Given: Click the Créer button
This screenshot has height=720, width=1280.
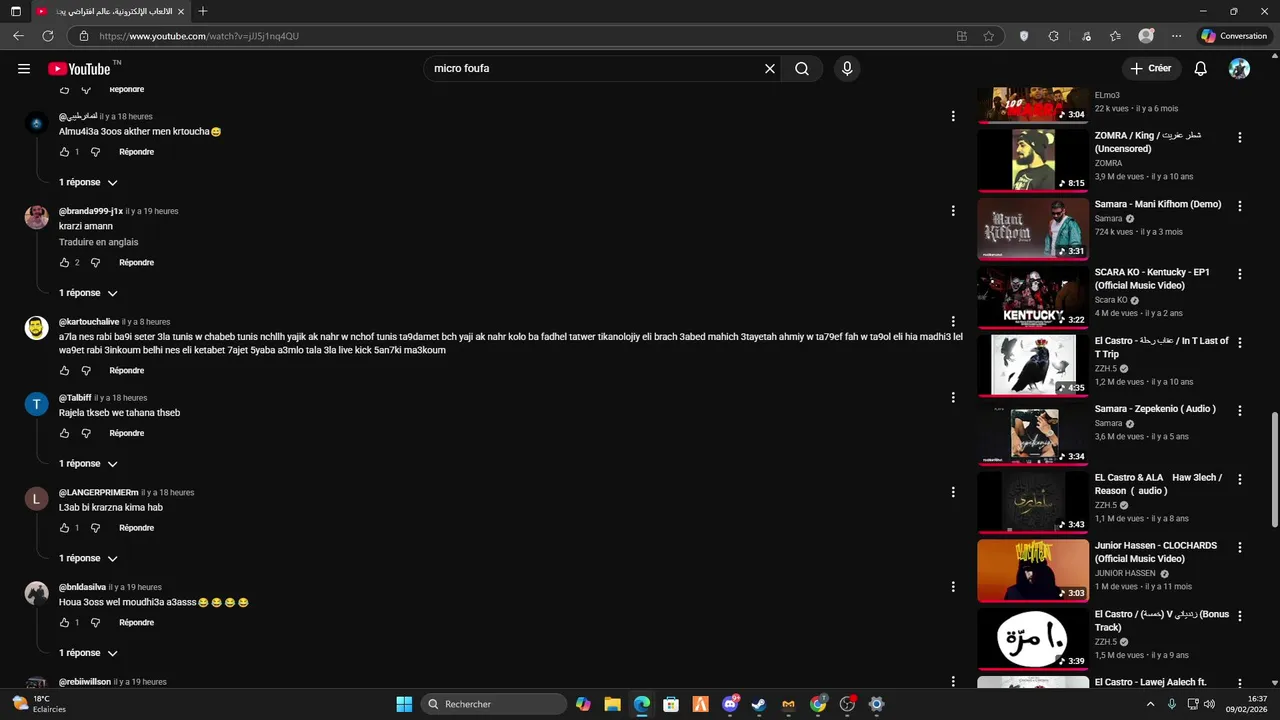Looking at the screenshot, I should (x=1151, y=69).
